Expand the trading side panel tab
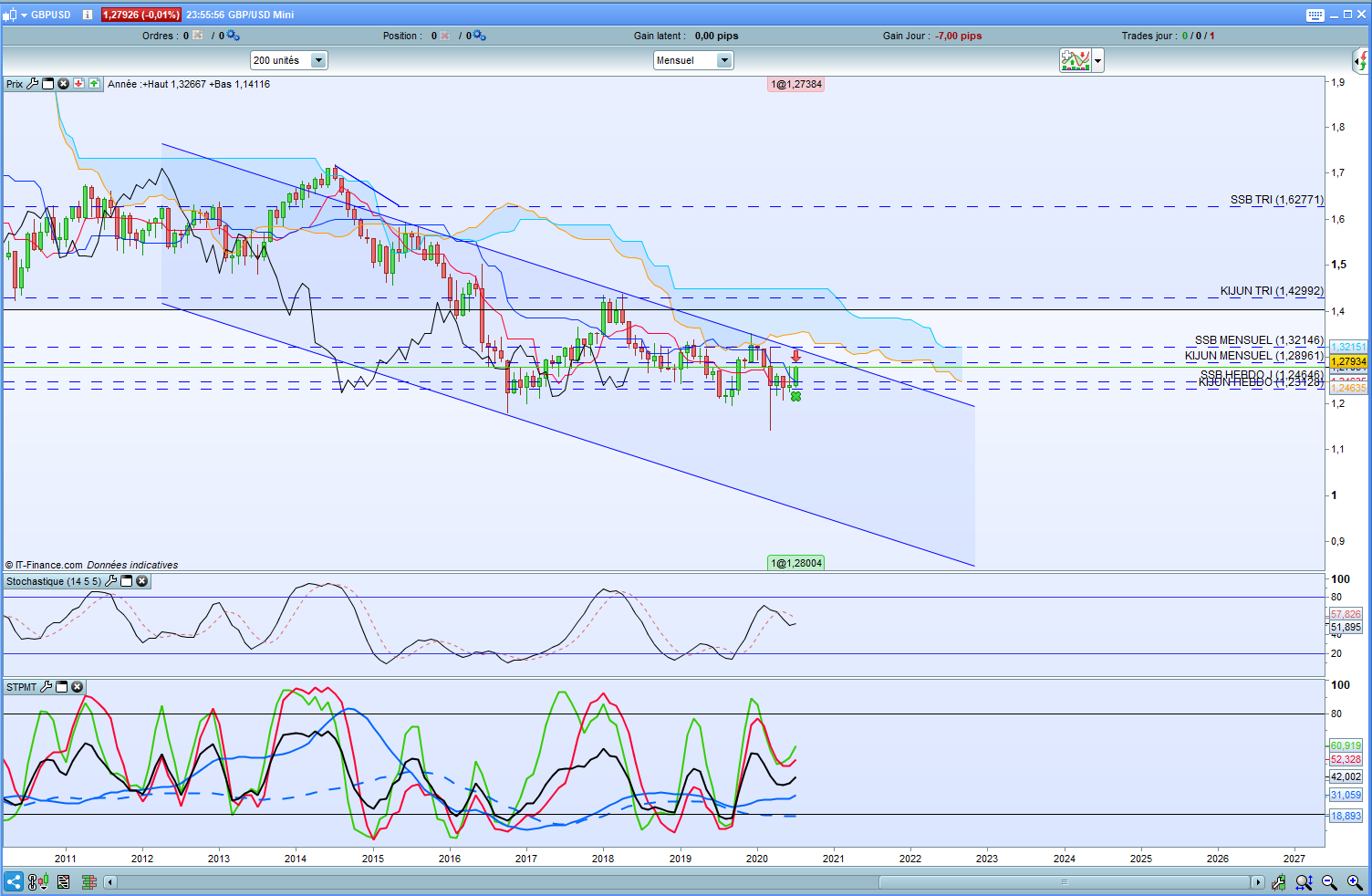Screen dimensions: 1372x896 tap(1361, 61)
